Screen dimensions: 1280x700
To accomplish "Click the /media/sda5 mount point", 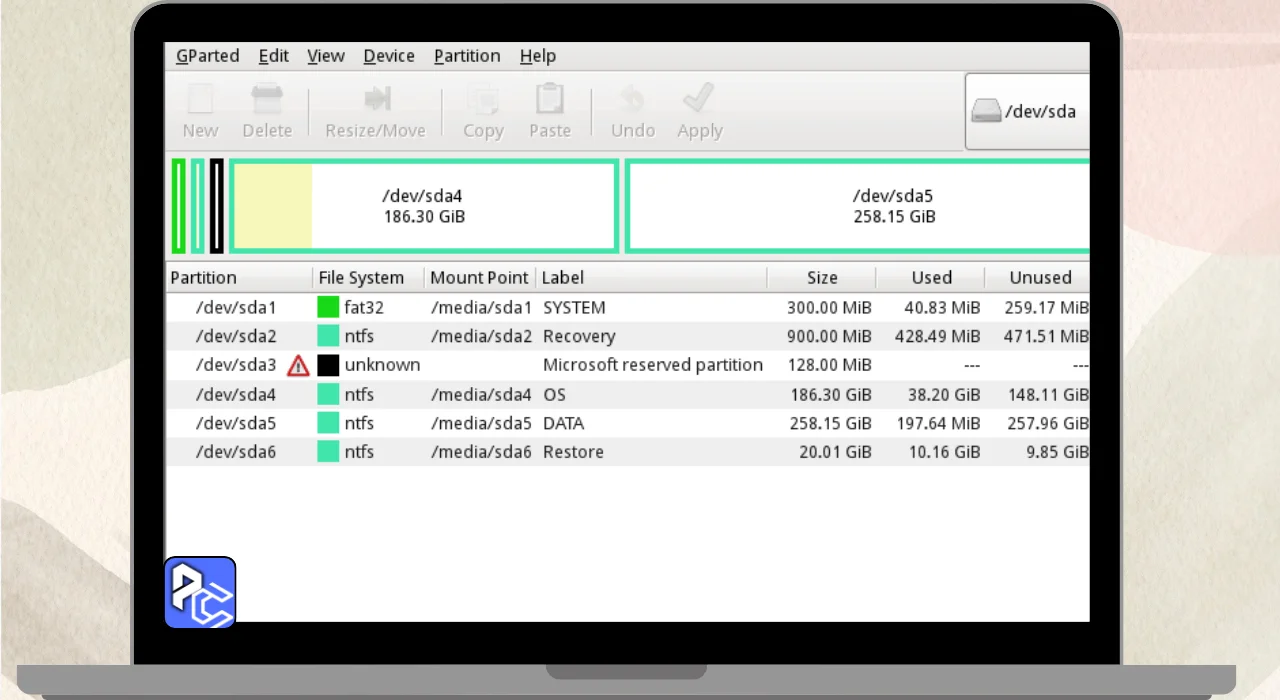I will (x=481, y=423).
